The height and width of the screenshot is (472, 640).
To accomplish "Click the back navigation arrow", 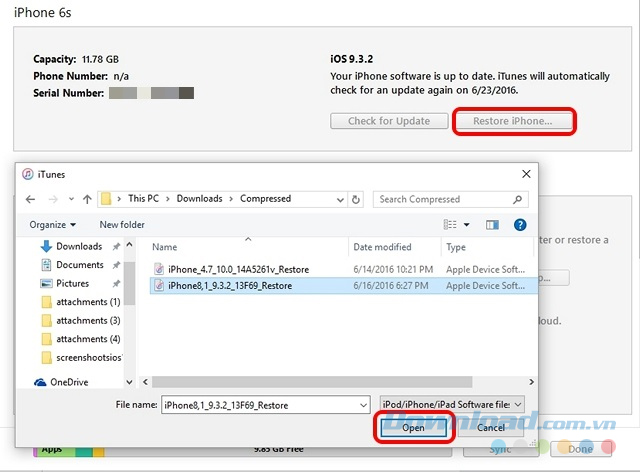I will click(30, 199).
